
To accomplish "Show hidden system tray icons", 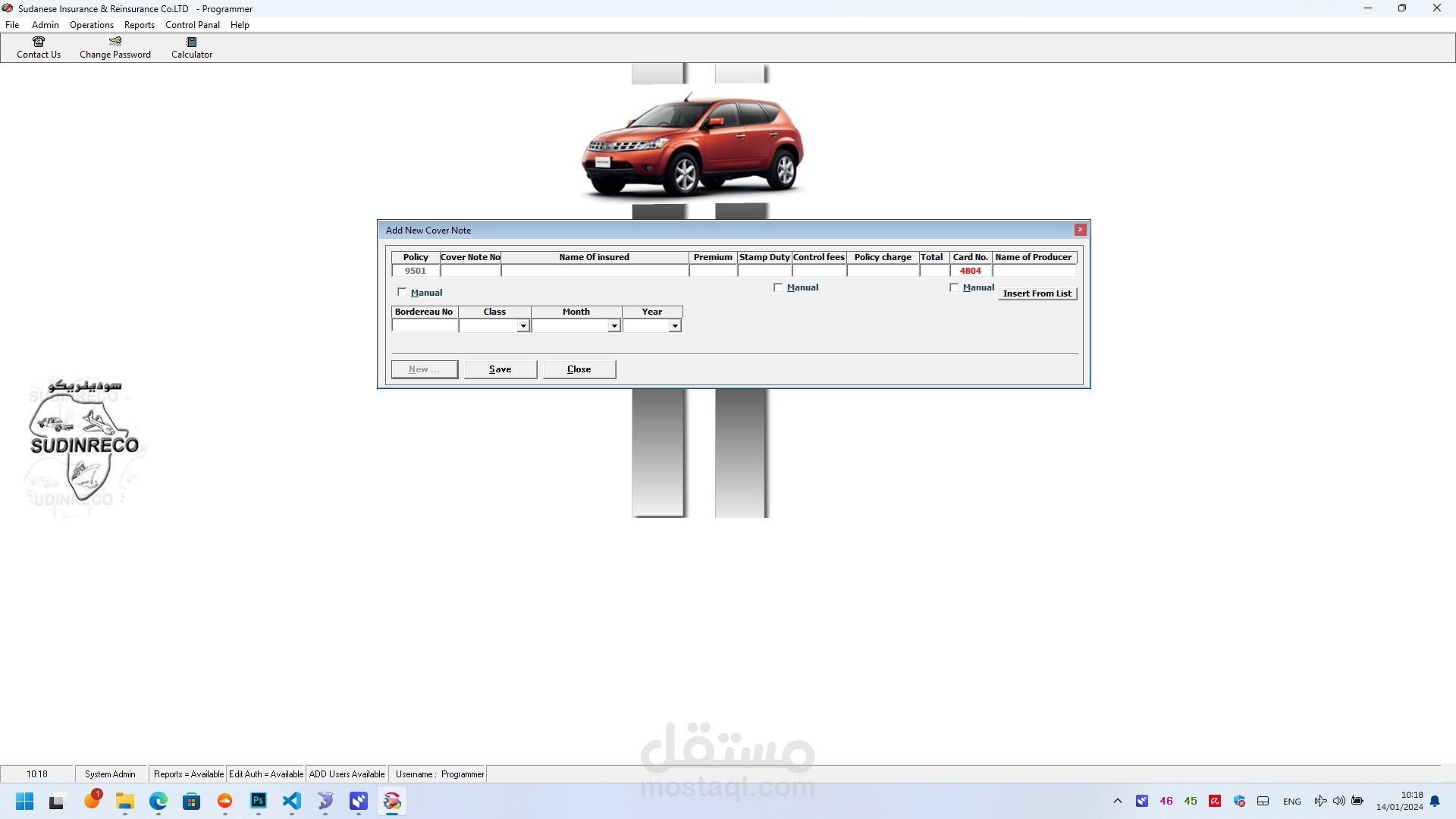I will point(1118,801).
